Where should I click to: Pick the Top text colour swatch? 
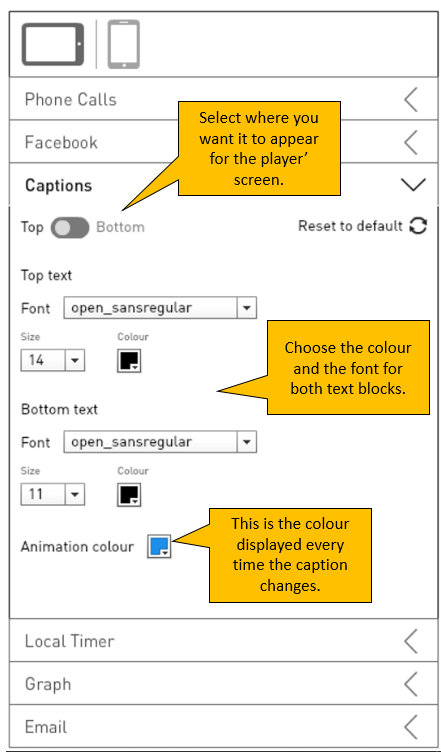[129, 361]
